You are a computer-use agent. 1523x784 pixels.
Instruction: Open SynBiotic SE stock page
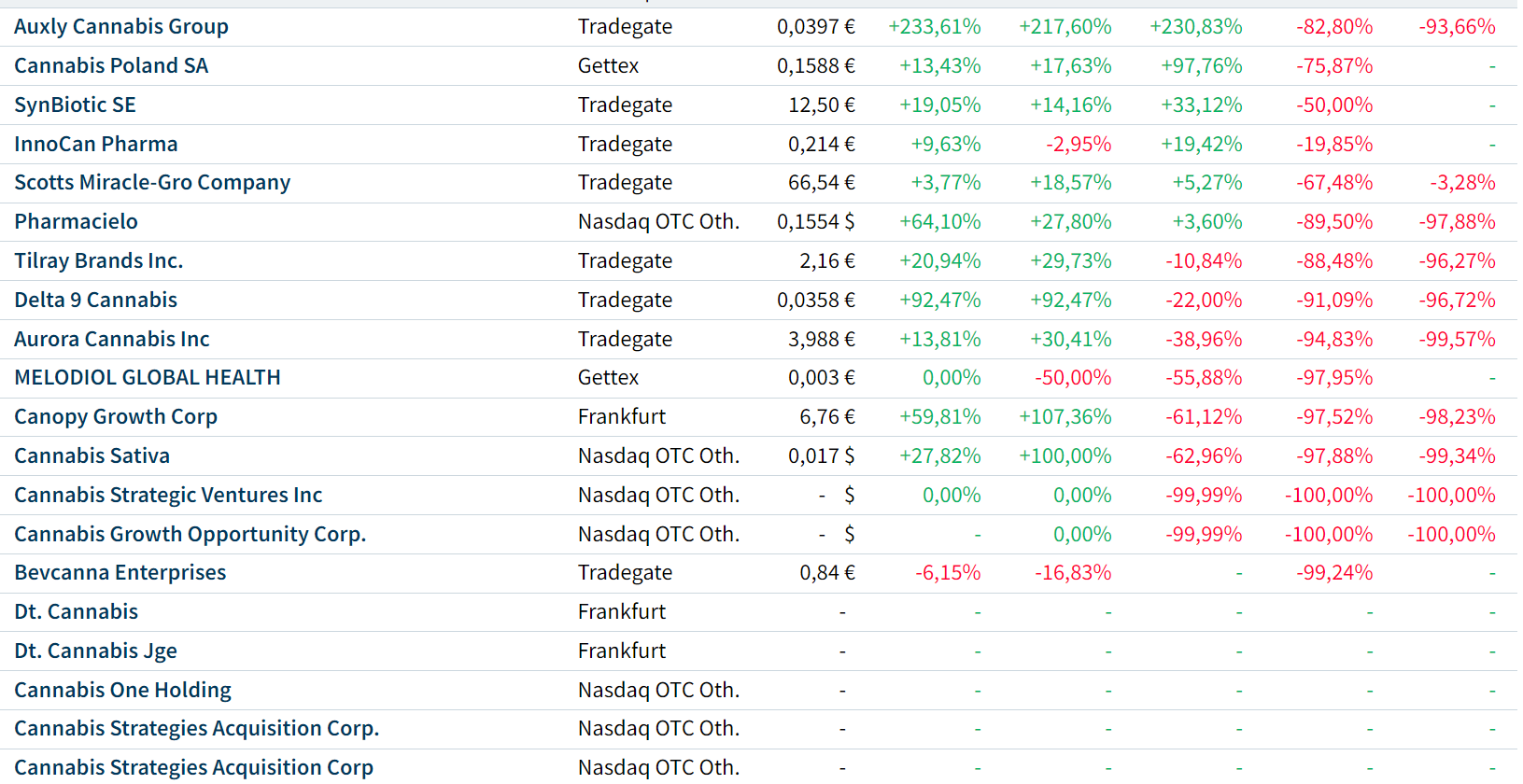[75, 105]
